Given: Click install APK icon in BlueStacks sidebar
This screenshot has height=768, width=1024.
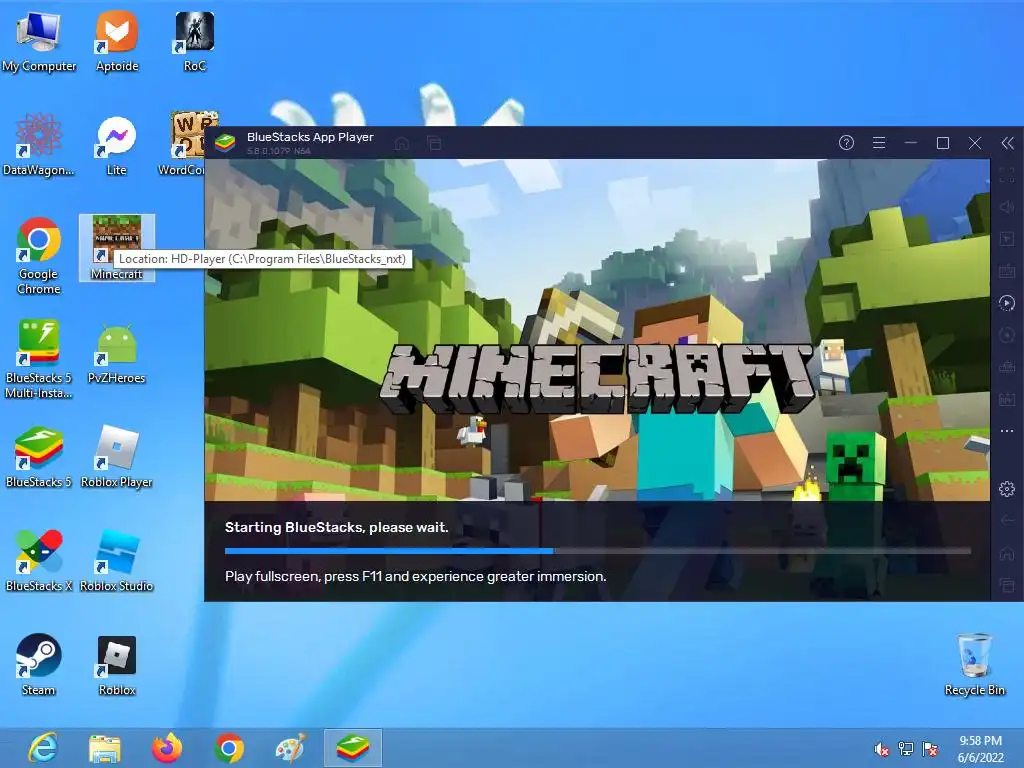Looking at the screenshot, I should [1006, 399].
